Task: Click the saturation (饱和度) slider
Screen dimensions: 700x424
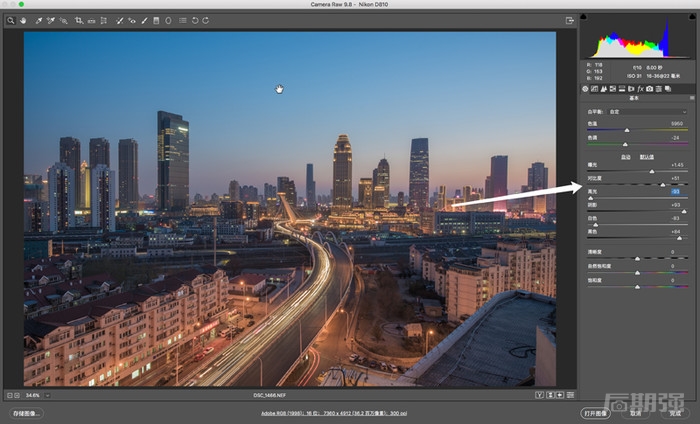Action: pos(637,287)
